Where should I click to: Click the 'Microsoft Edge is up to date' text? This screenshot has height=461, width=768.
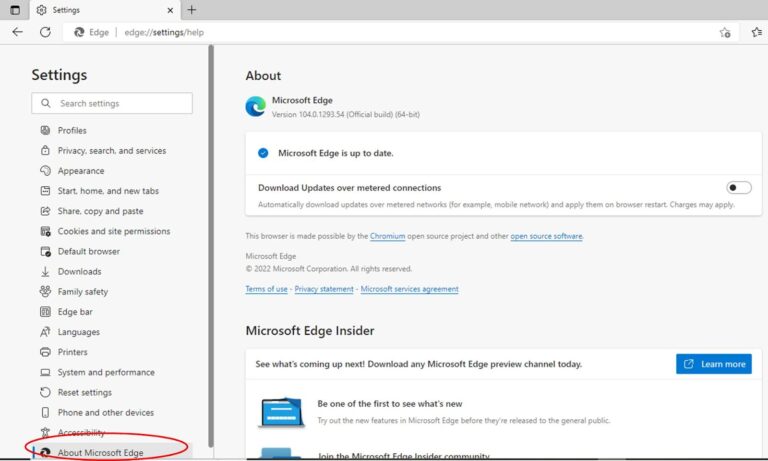click(x=336, y=153)
